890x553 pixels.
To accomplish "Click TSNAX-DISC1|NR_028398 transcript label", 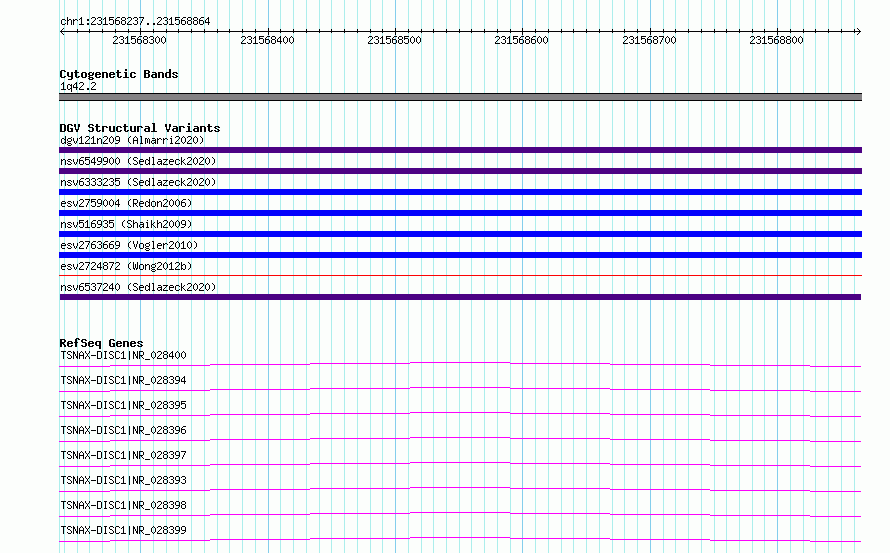I will pyautogui.click(x=123, y=505).
